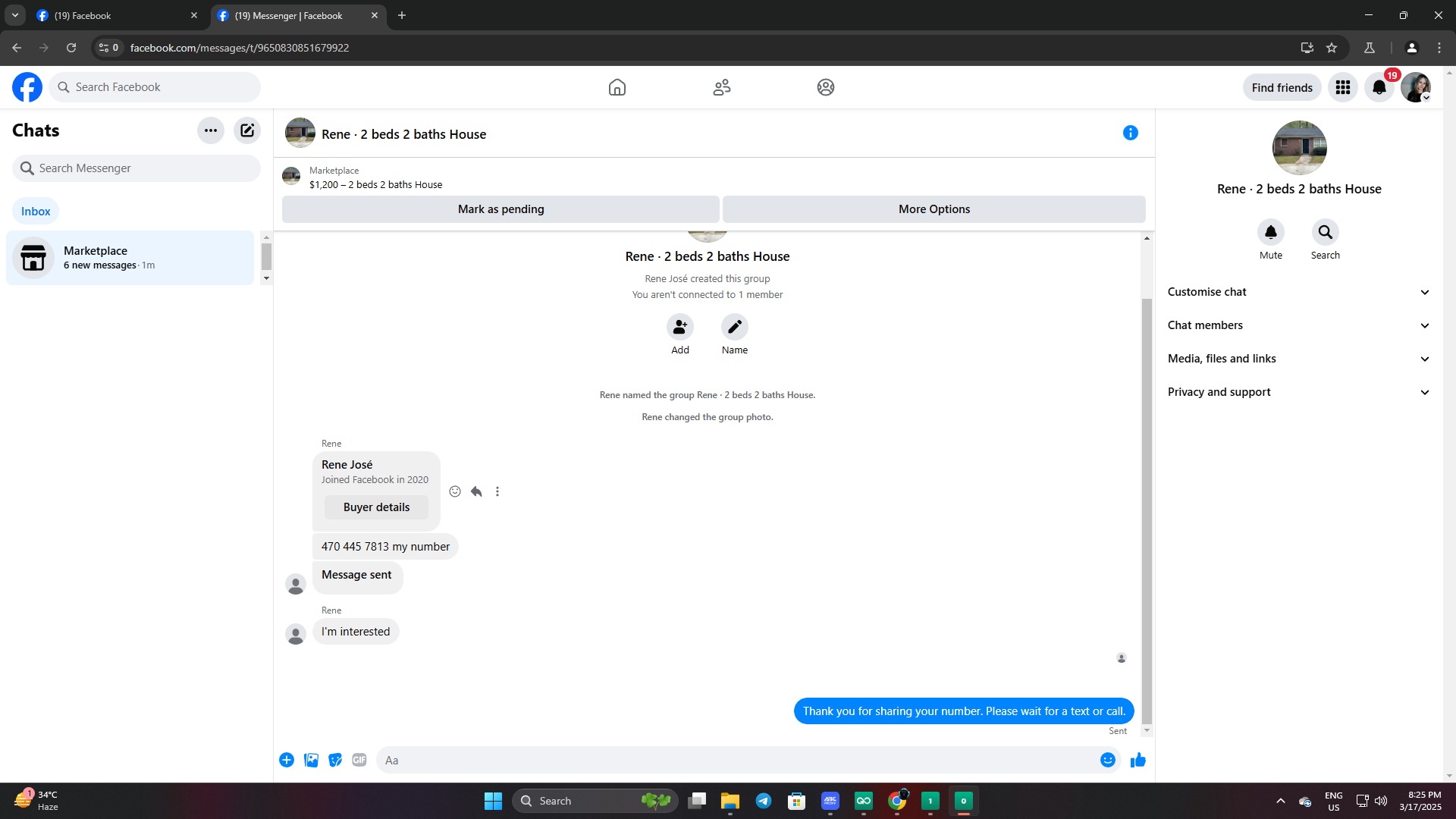
Task: Click chat list scrollbar down arrow
Action: pos(266,278)
